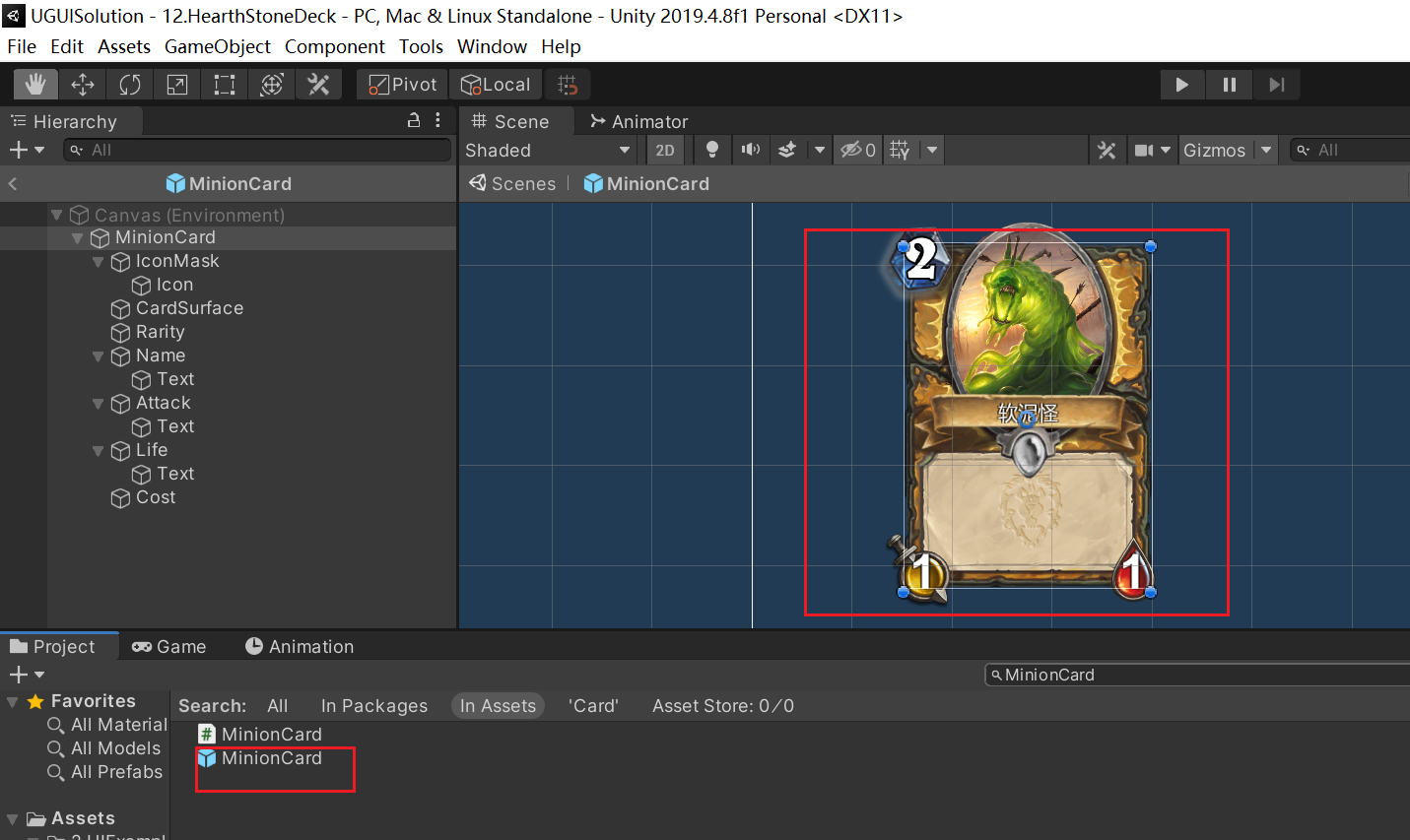The height and width of the screenshot is (840, 1410).
Task: Open the GameObject menu
Action: click(217, 46)
